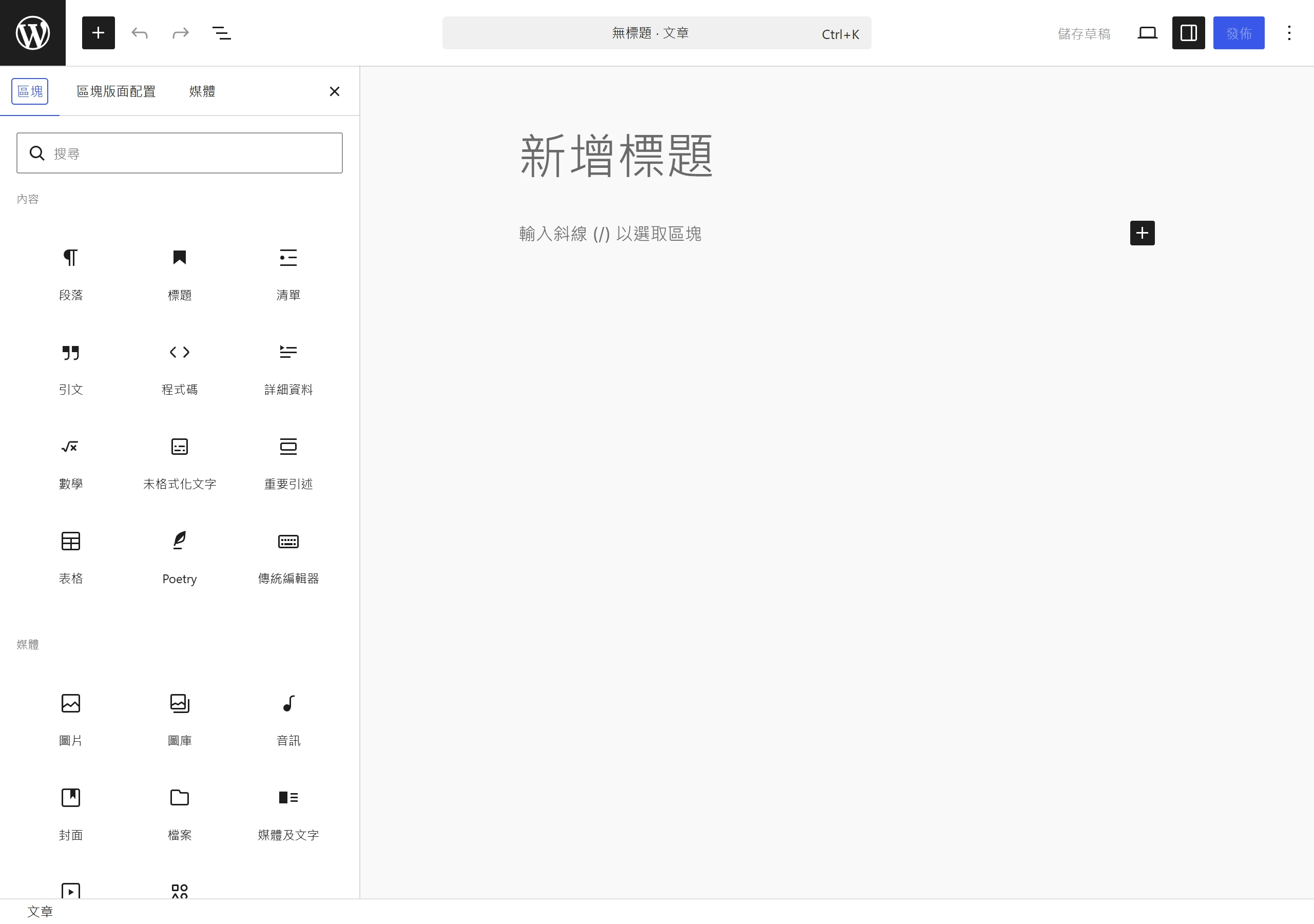Click the 儲存草稿 save draft button

tap(1084, 33)
